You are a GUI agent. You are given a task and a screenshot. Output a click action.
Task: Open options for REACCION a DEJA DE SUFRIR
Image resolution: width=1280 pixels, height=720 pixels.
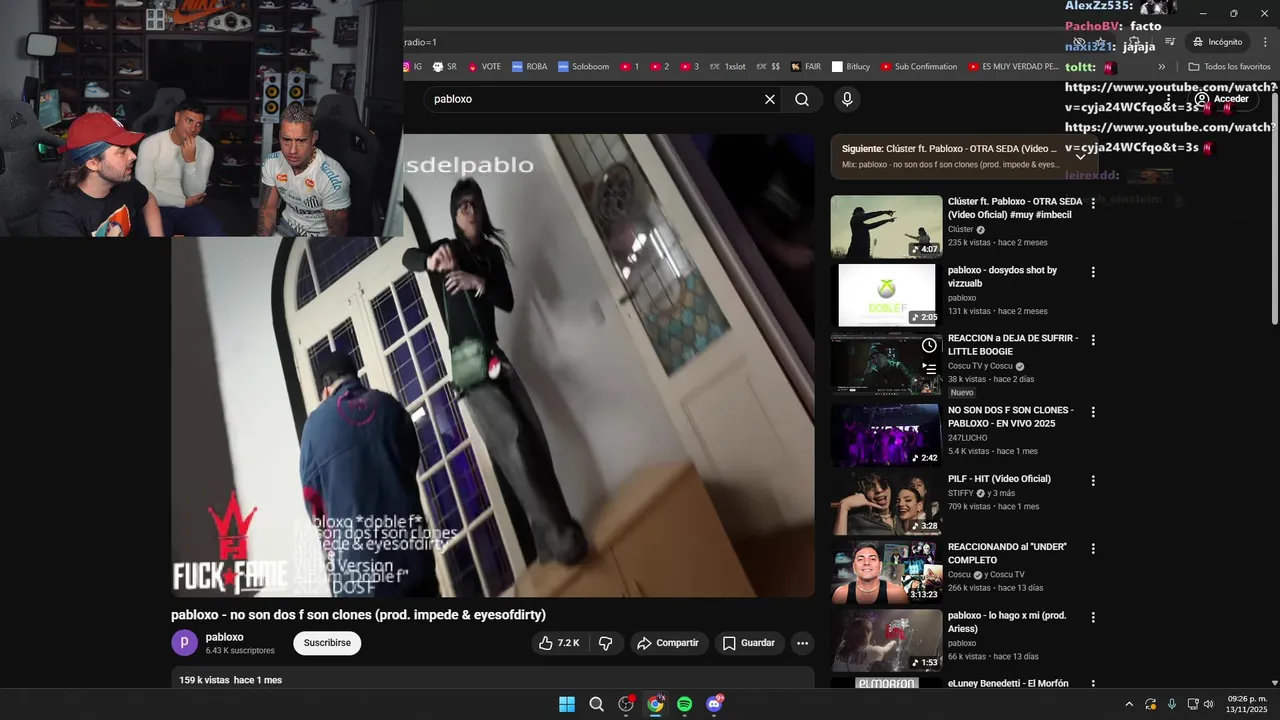coord(1093,340)
